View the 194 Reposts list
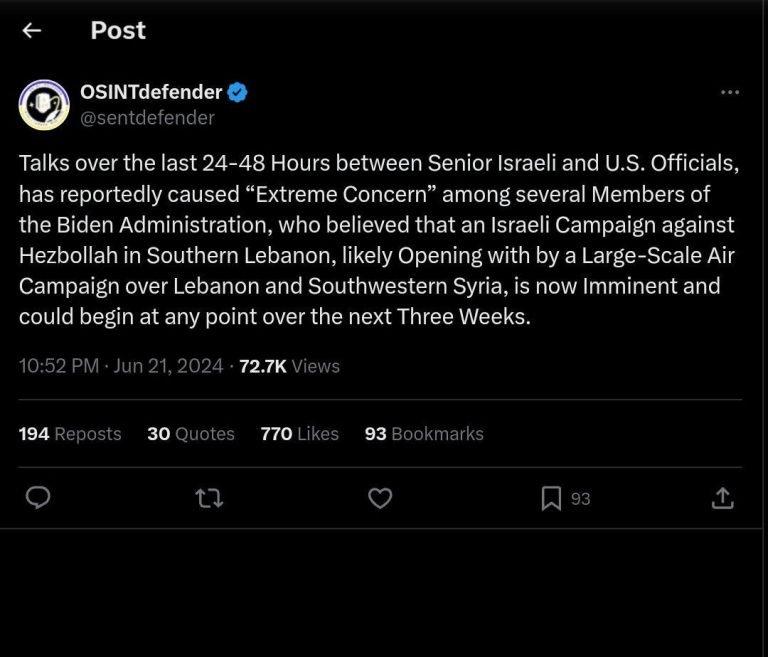The width and height of the screenshot is (768, 657). [70, 434]
